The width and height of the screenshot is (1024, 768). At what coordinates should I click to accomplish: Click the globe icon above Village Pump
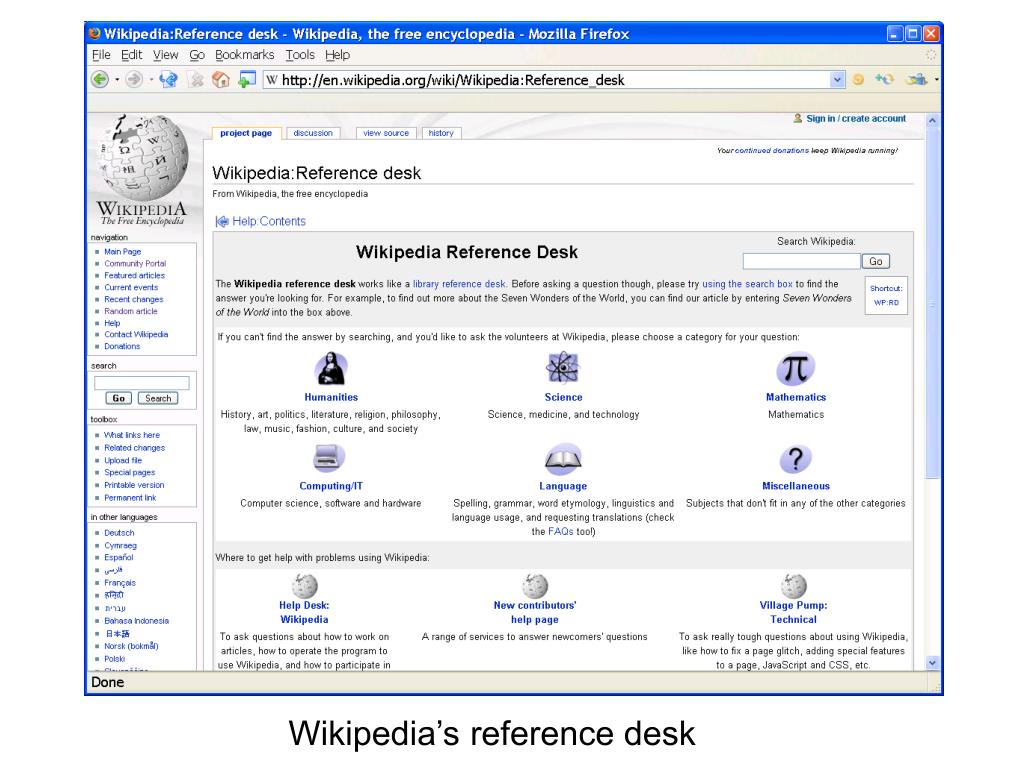coord(793,586)
